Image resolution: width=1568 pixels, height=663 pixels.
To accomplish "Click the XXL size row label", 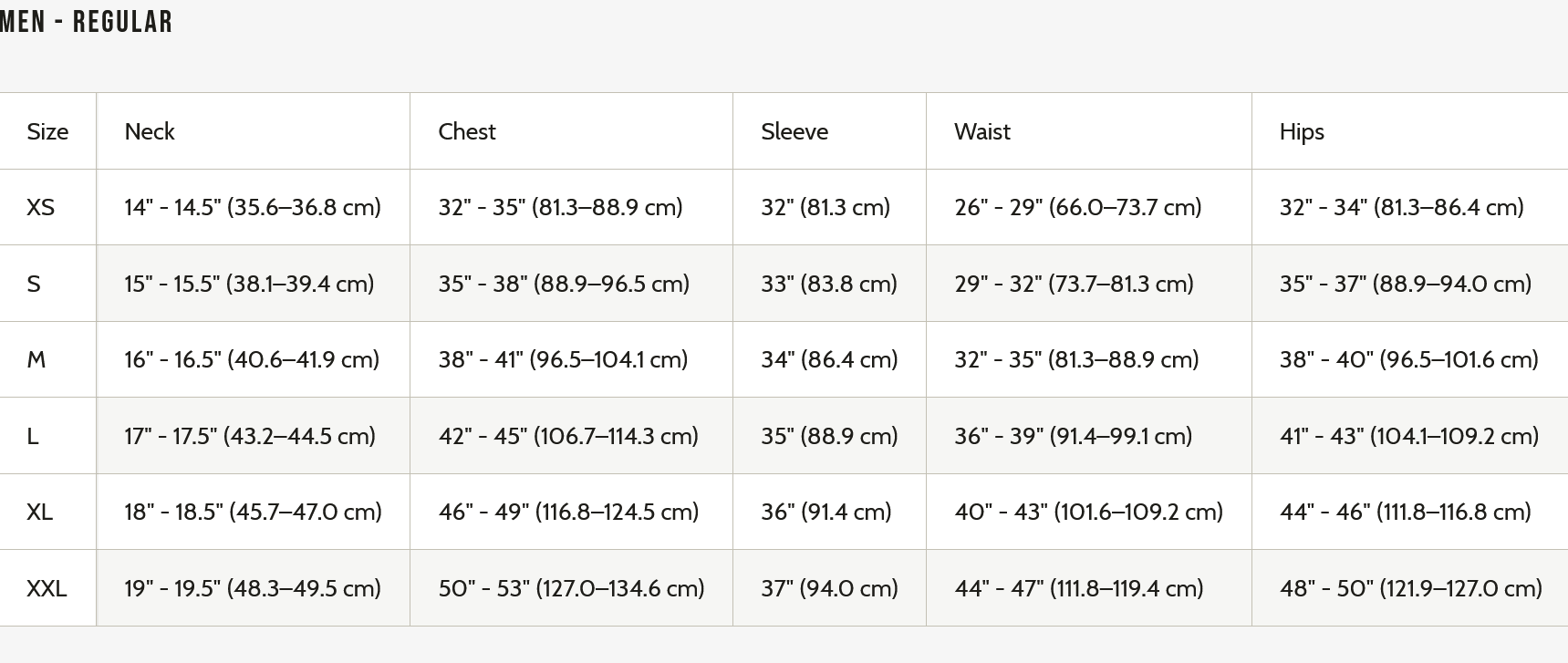I will tap(47, 588).
